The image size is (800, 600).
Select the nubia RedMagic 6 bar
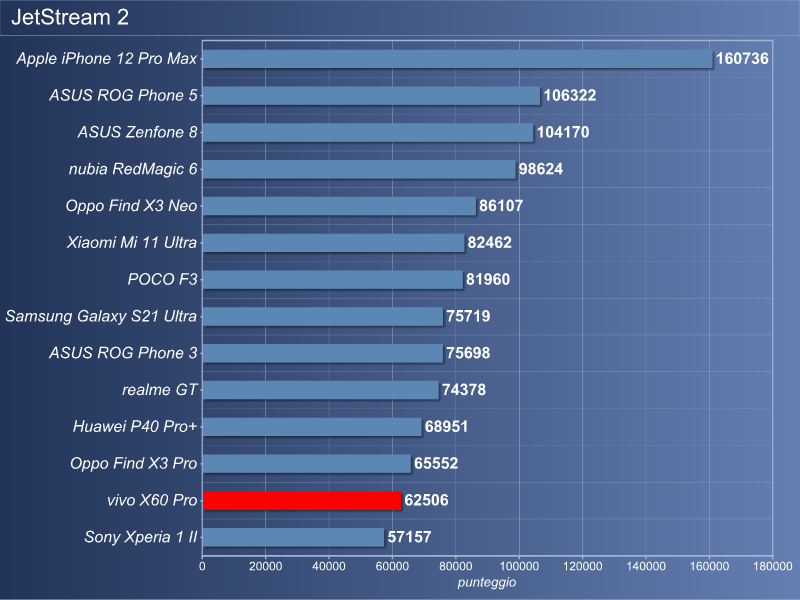359,169
